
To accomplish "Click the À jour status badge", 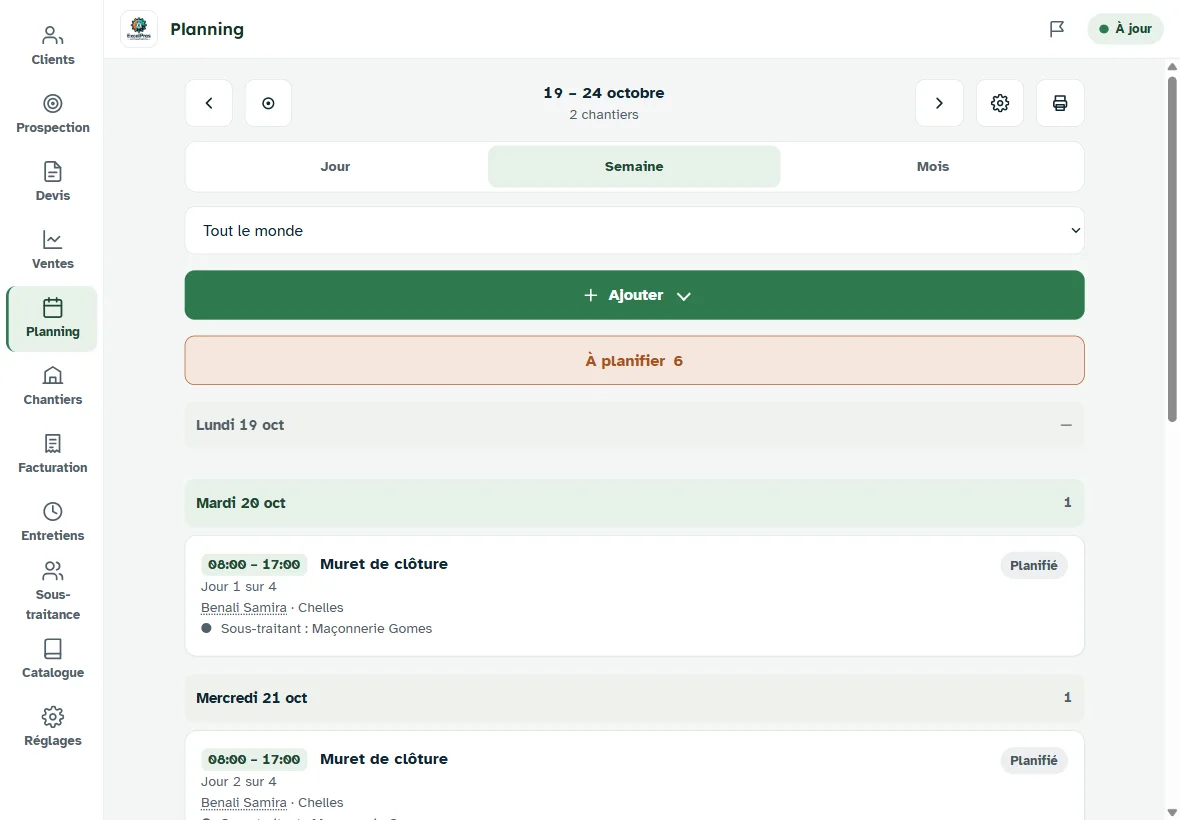I will [1126, 29].
